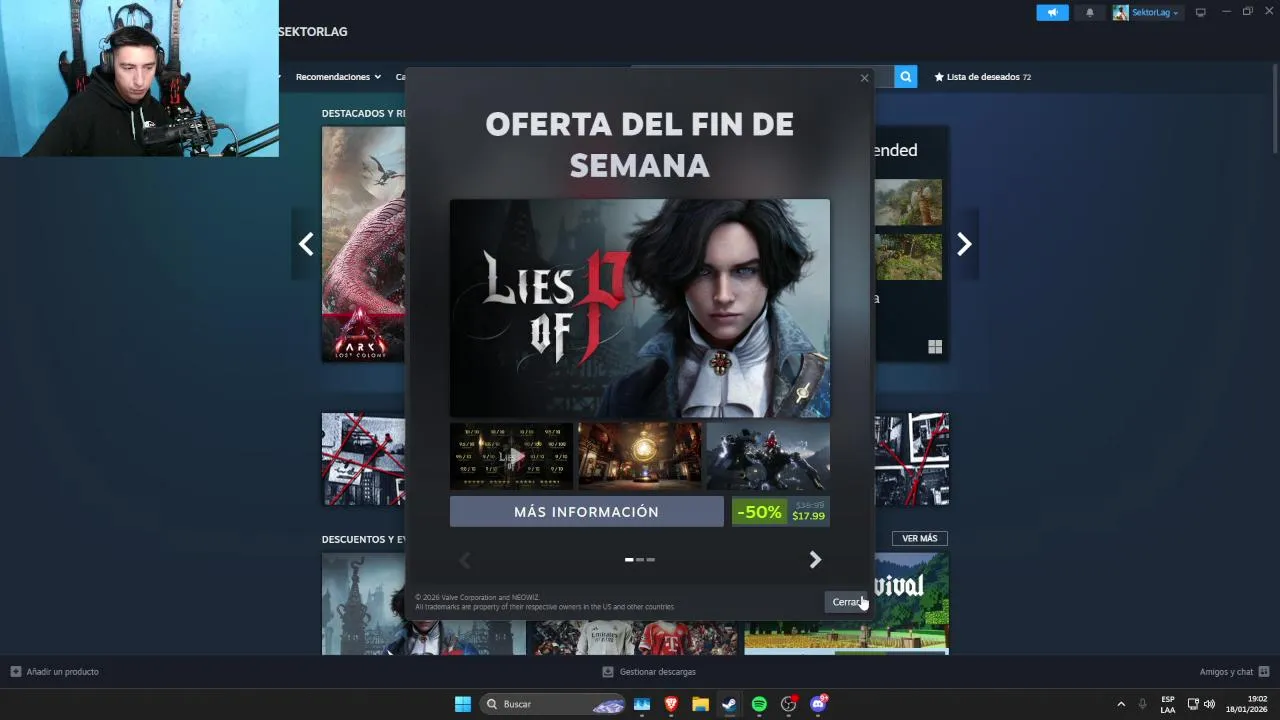Image resolution: width=1280 pixels, height=720 pixels.
Task: Select the middle Lies of P screenshot
Action: tap(639, 456)
